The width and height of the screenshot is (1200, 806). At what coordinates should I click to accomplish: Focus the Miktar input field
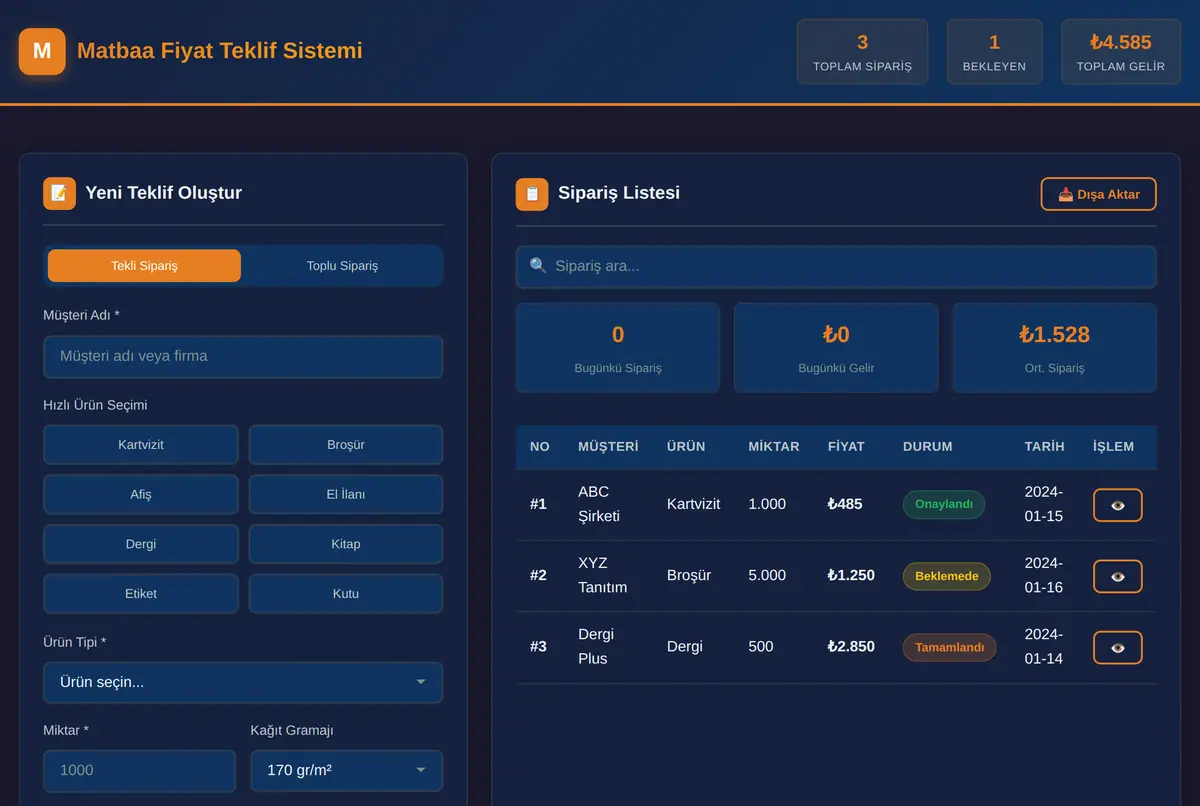click(x=140, y=770)
